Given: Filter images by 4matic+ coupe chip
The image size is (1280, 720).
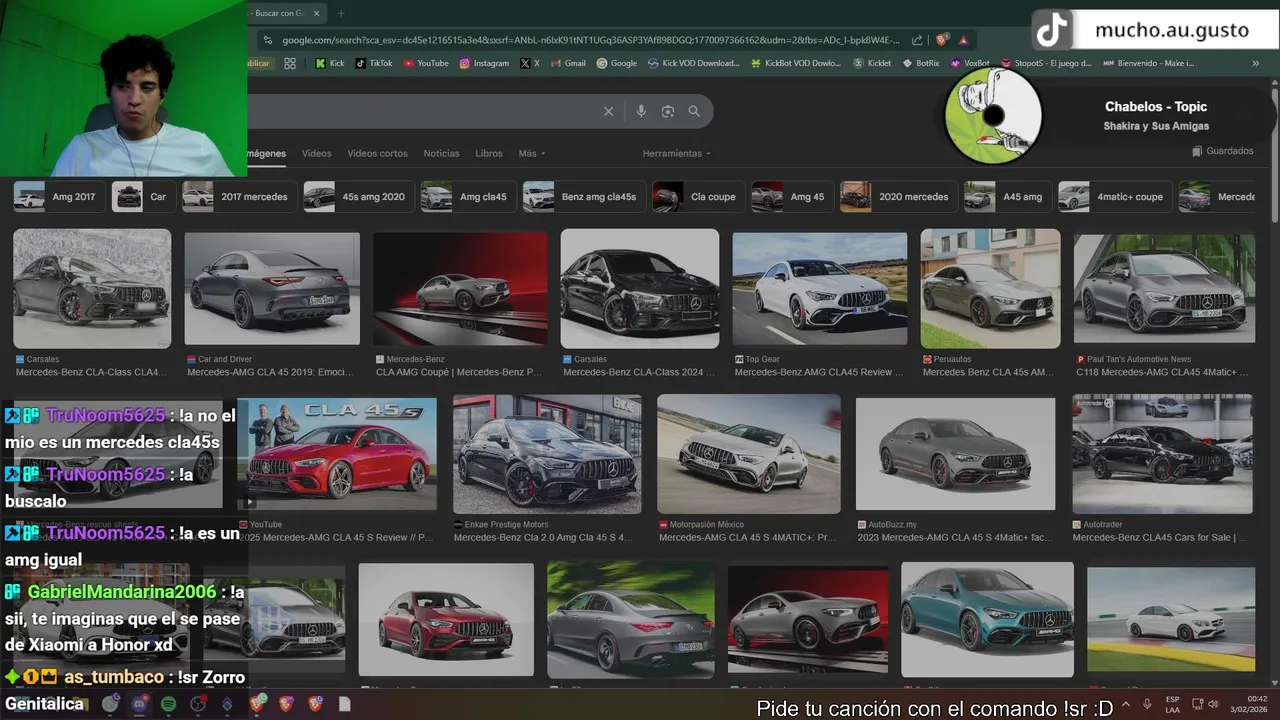Looking at the screenshot, I should 1113,197.
